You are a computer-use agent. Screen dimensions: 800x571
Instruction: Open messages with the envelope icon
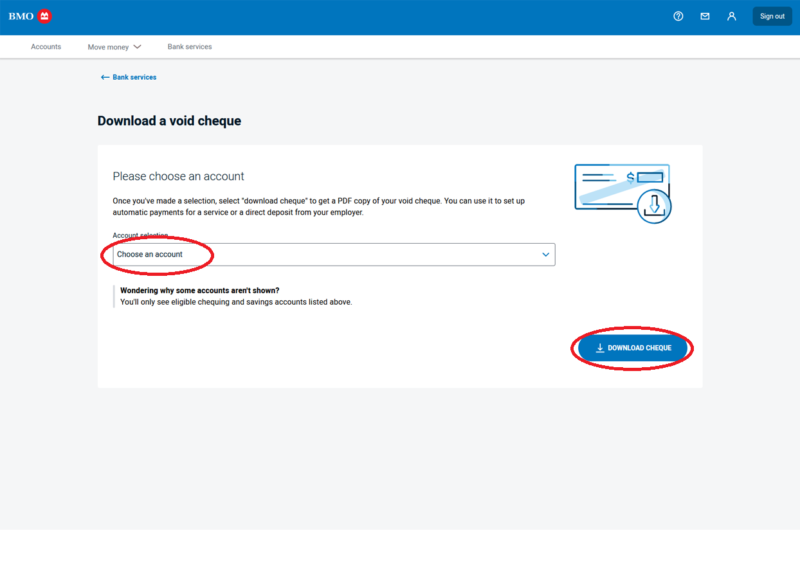pyautogui.click(x=705, y=16)
